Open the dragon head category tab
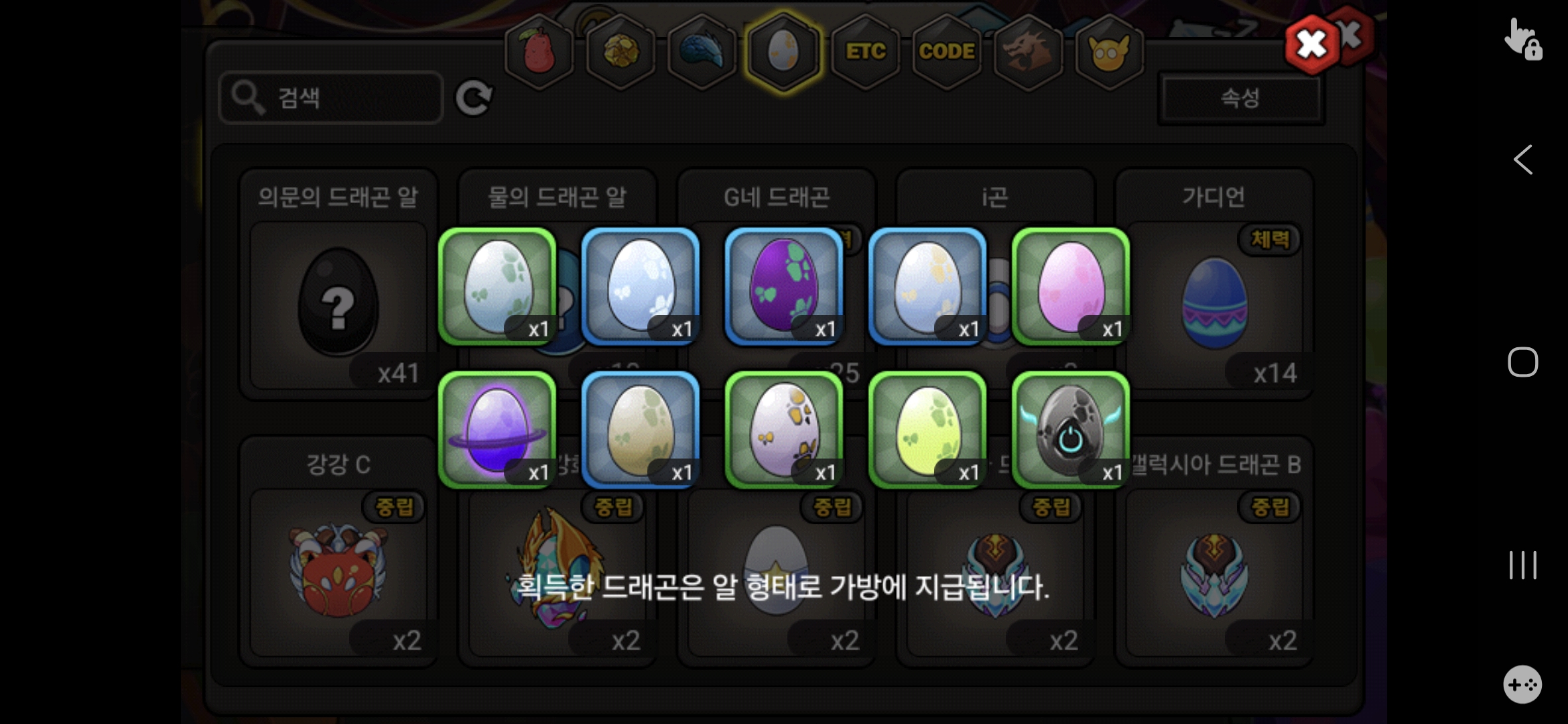Image resolution: width=1568 pixels, height=724 pixels. pyautogui.click(x=1028, y=52)
